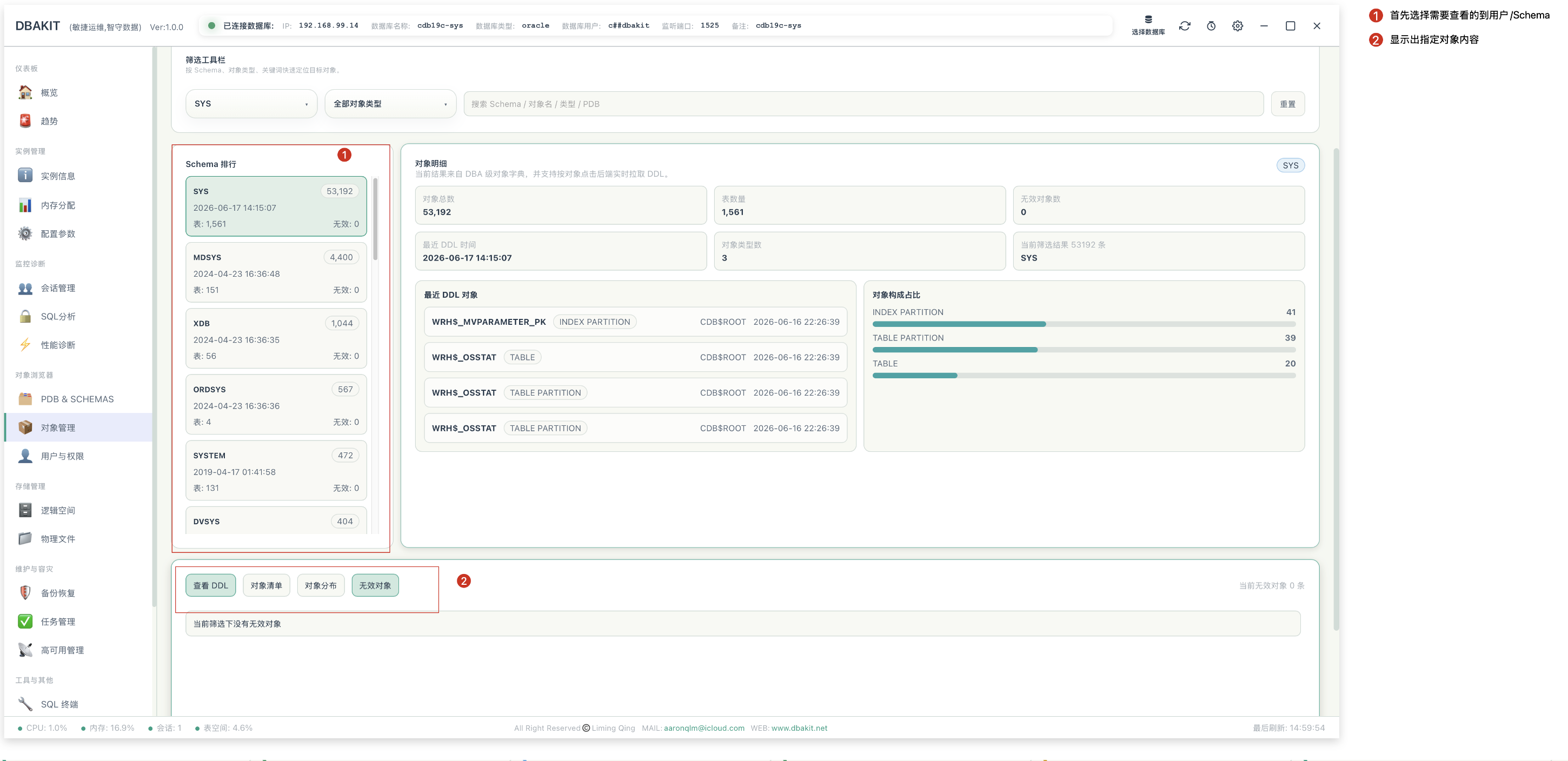Select the DVSYS schema card

[x=276, y=520]
